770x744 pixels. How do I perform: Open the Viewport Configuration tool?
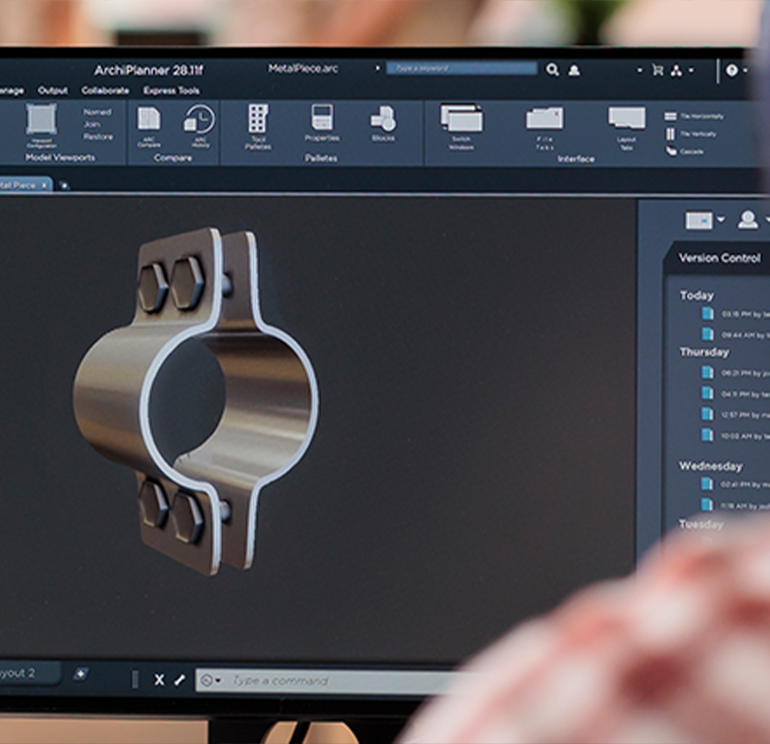[x=41, y=123]
